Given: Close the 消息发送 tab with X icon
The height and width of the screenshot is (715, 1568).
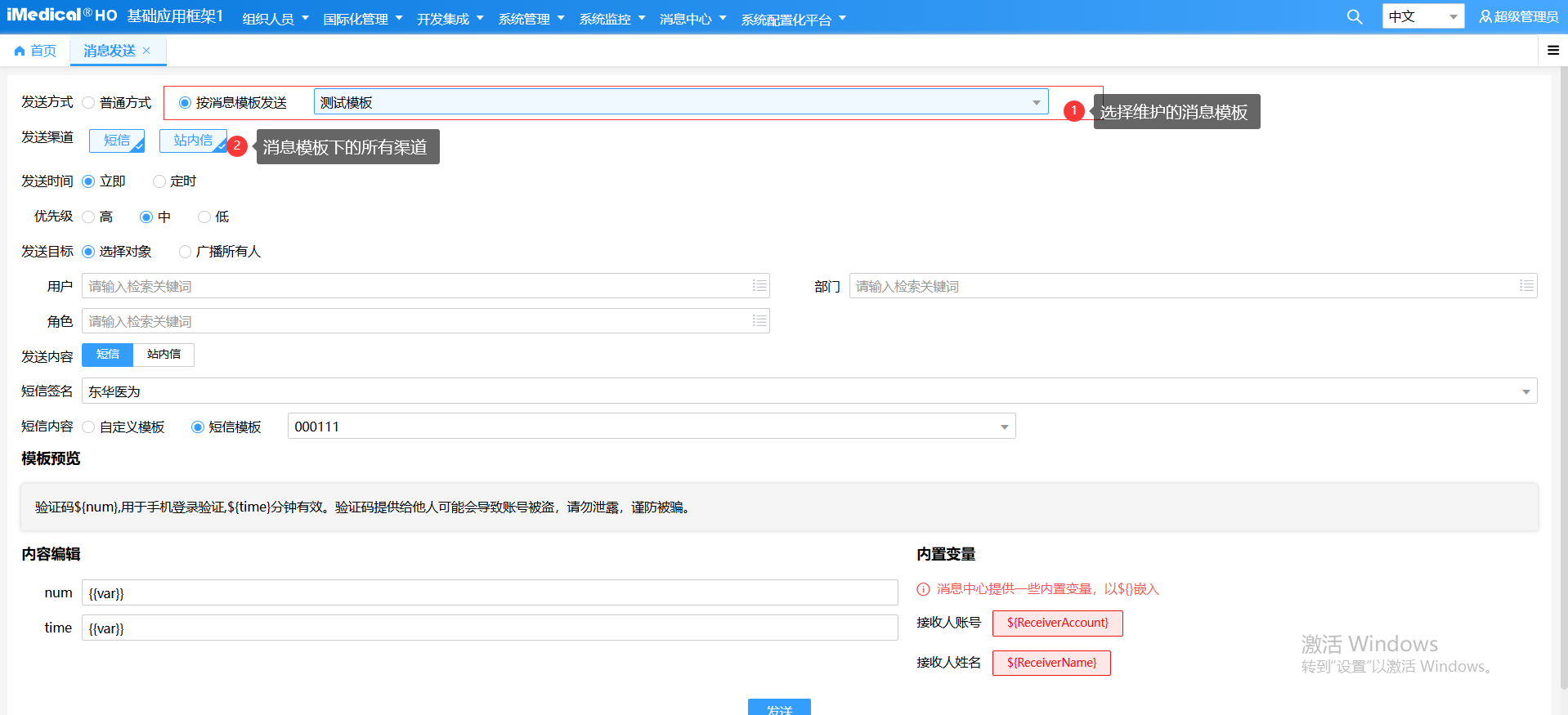Looking at the screenshot, I should 146,51.
